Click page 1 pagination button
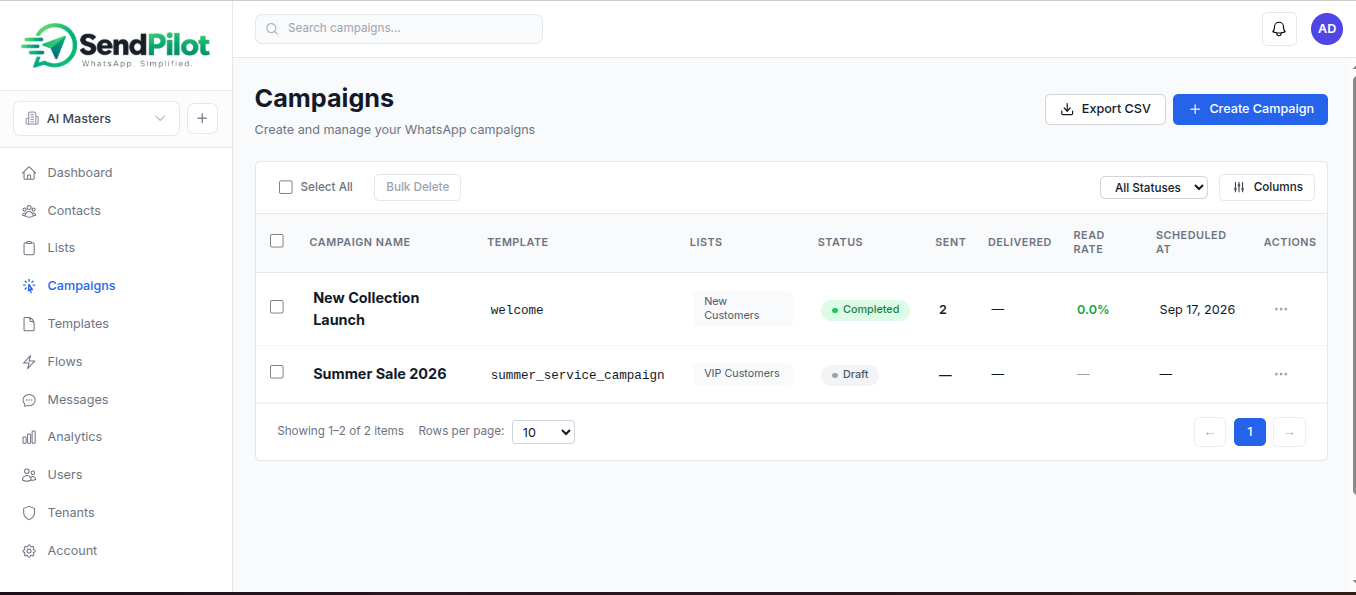Viewport: 1356px width, 595px height. 1250,432
